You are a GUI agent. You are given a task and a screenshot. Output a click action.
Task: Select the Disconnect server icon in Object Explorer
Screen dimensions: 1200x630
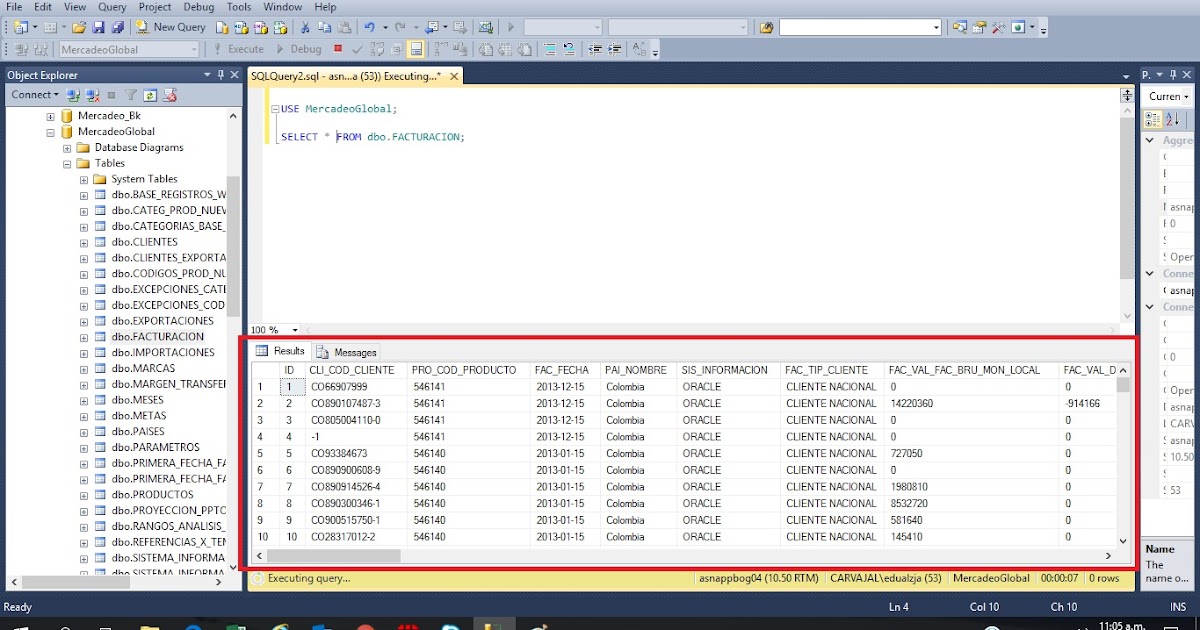point(92,94)
